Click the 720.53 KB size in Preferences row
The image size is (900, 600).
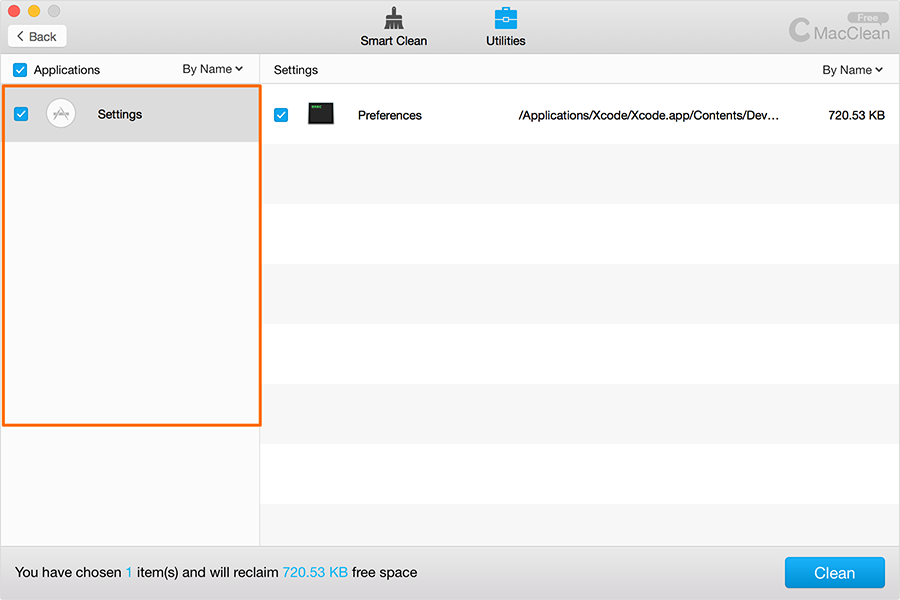pos(856,115)
